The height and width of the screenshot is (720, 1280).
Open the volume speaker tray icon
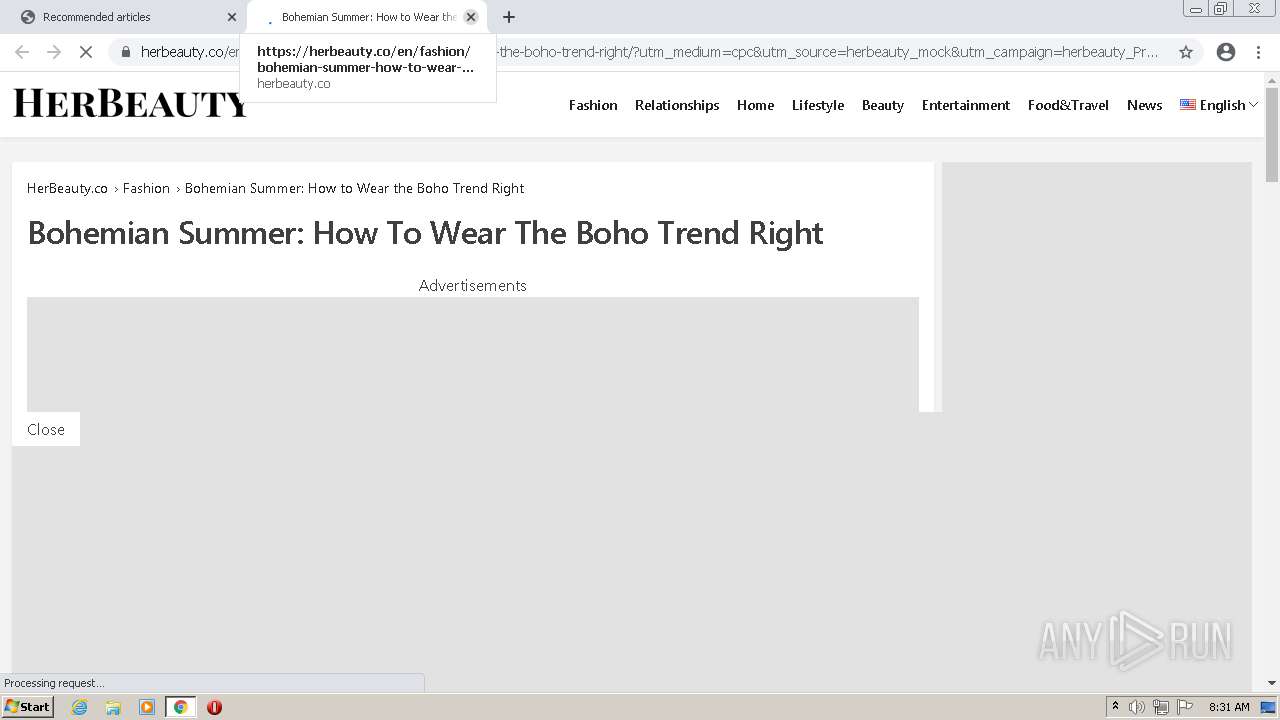[1137, 707]
